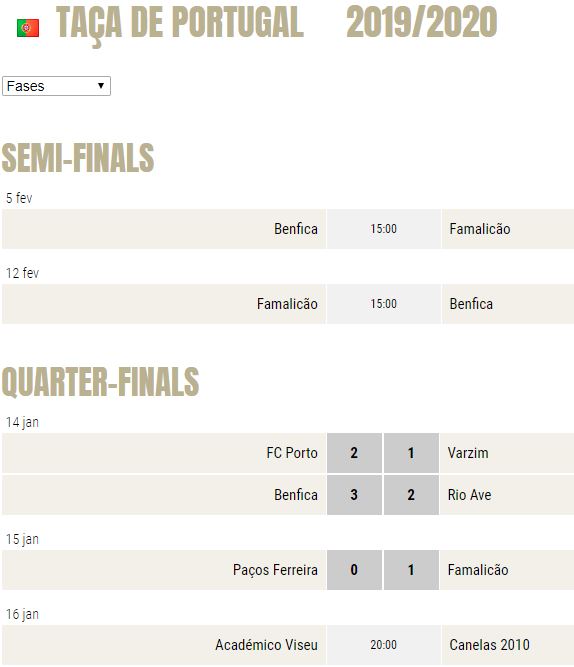Open Famalicão in 5 fev semi-final
Image resolution: width=574 pixels, height=667 pixels.
click(x=480, y=229)
